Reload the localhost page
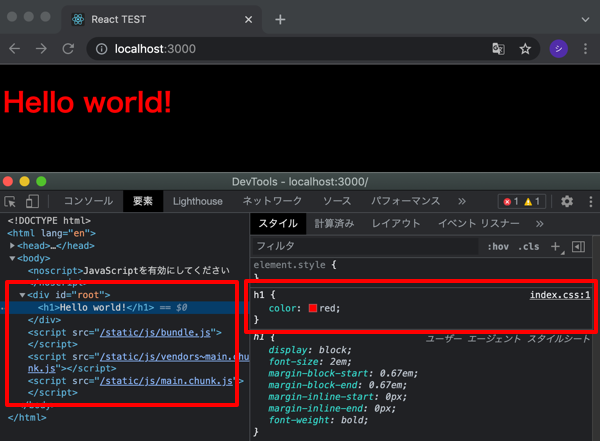Viewport: 600px width, 441px height. pos(68,49)
